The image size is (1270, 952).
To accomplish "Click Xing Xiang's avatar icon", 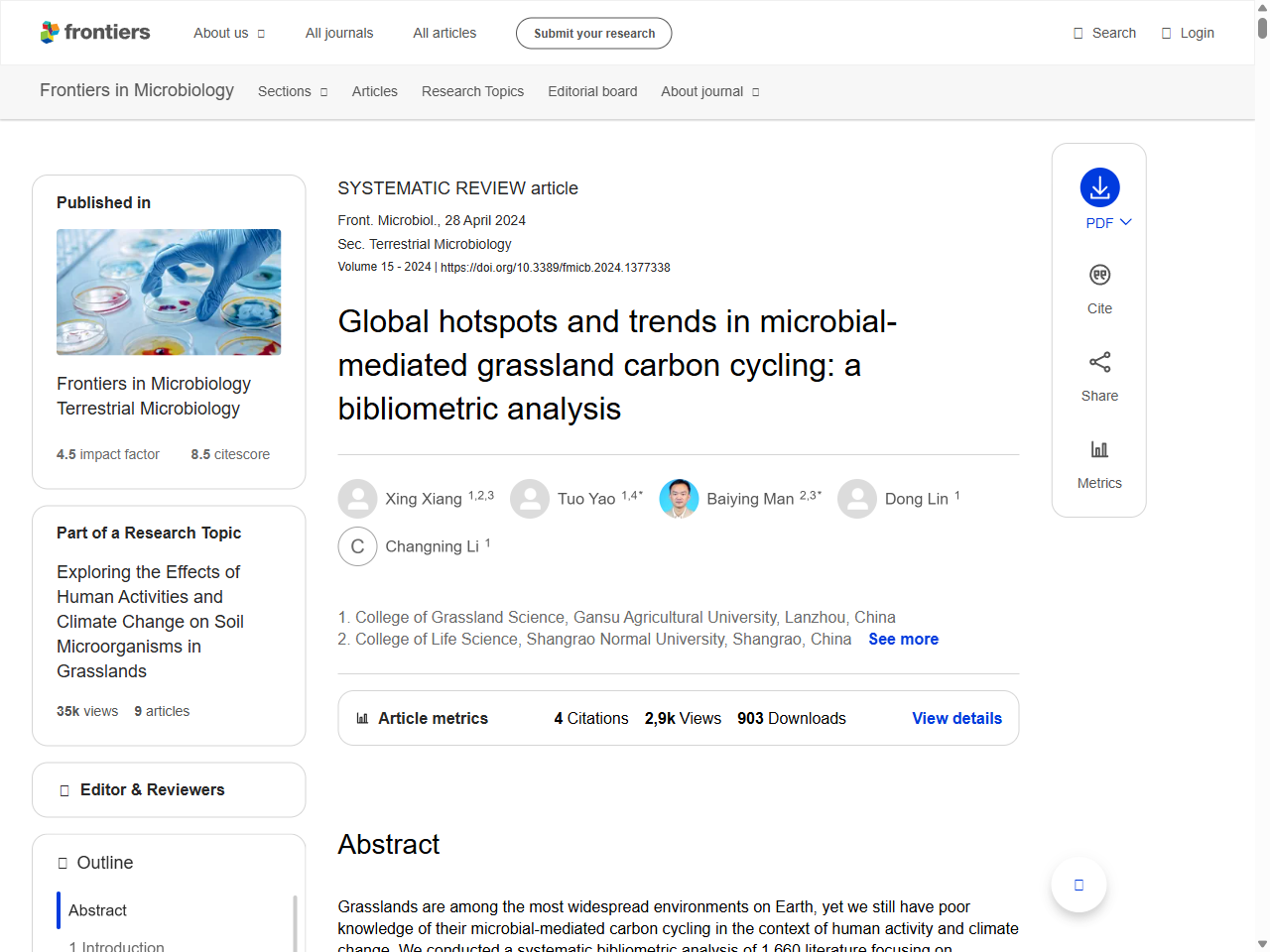I will tap(357, 499).
